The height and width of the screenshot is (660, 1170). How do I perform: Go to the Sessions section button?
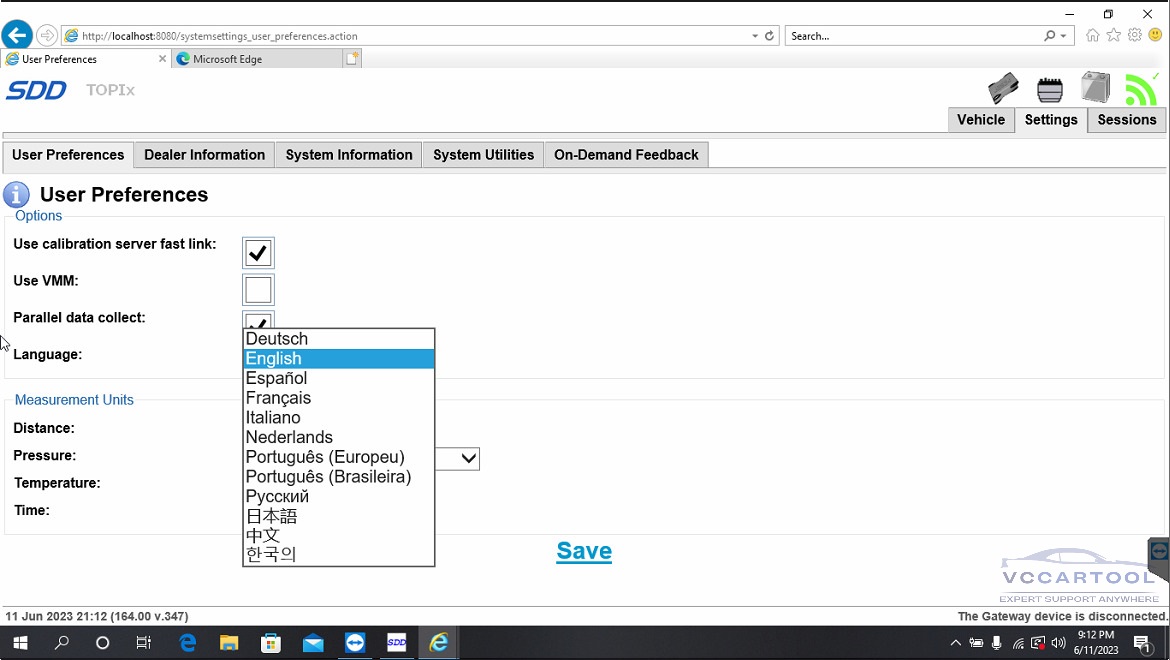coord(1126,120)
